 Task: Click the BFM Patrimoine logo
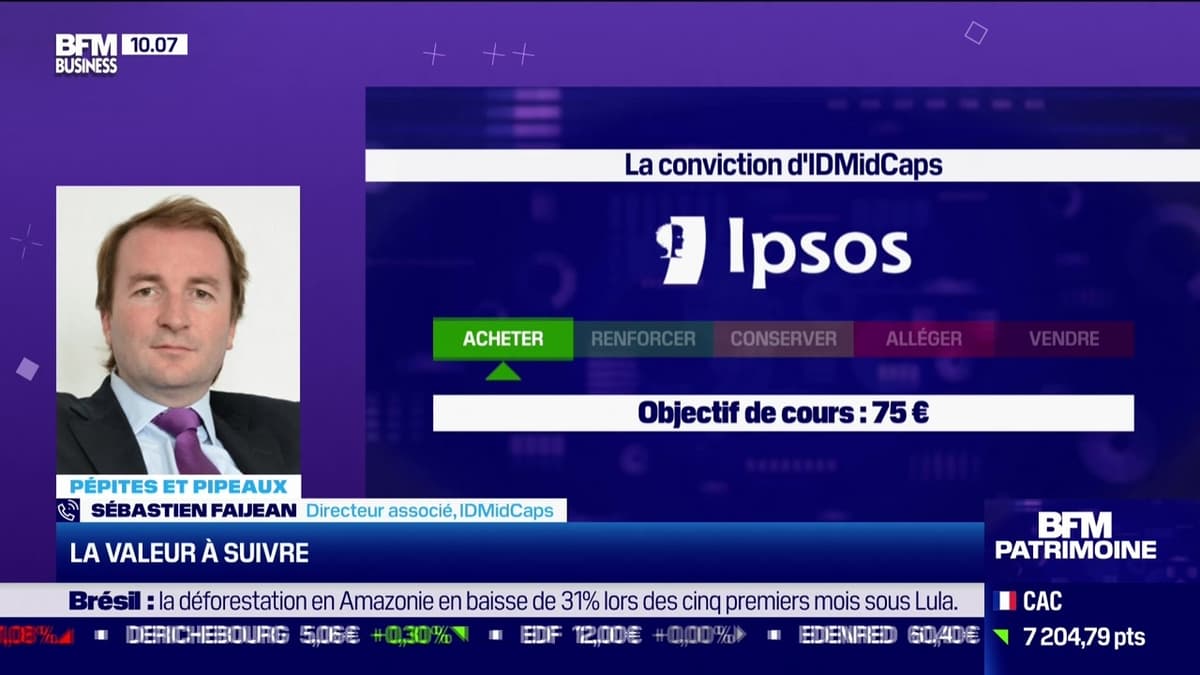click(x=1075, y=536)
